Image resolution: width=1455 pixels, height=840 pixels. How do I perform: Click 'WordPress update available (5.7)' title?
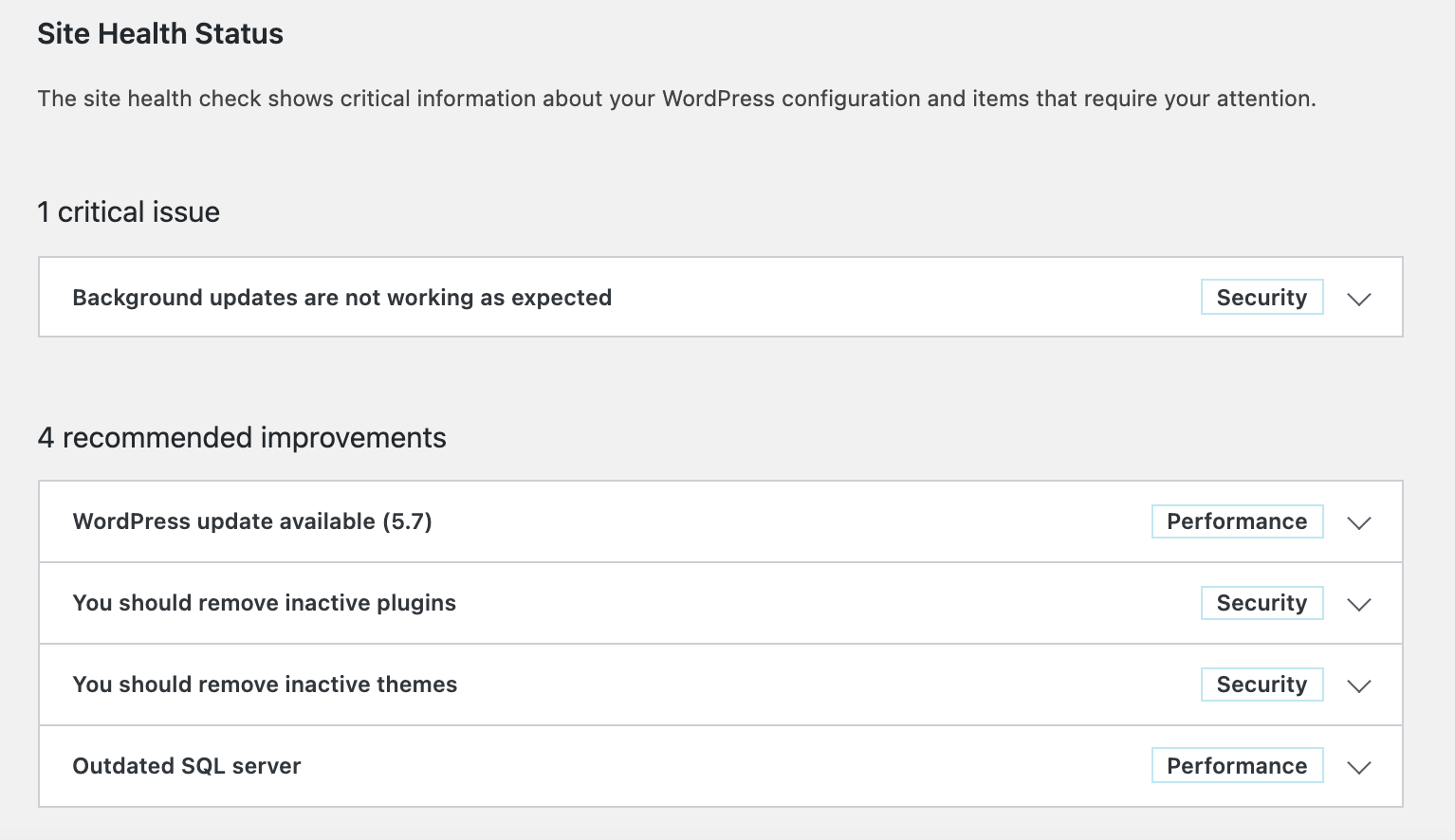(252, 521)
